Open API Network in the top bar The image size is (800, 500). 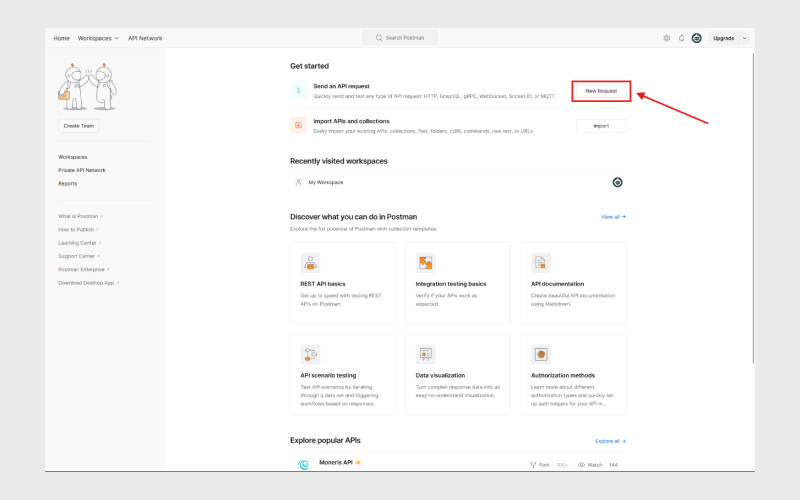[x=145, y=38]
